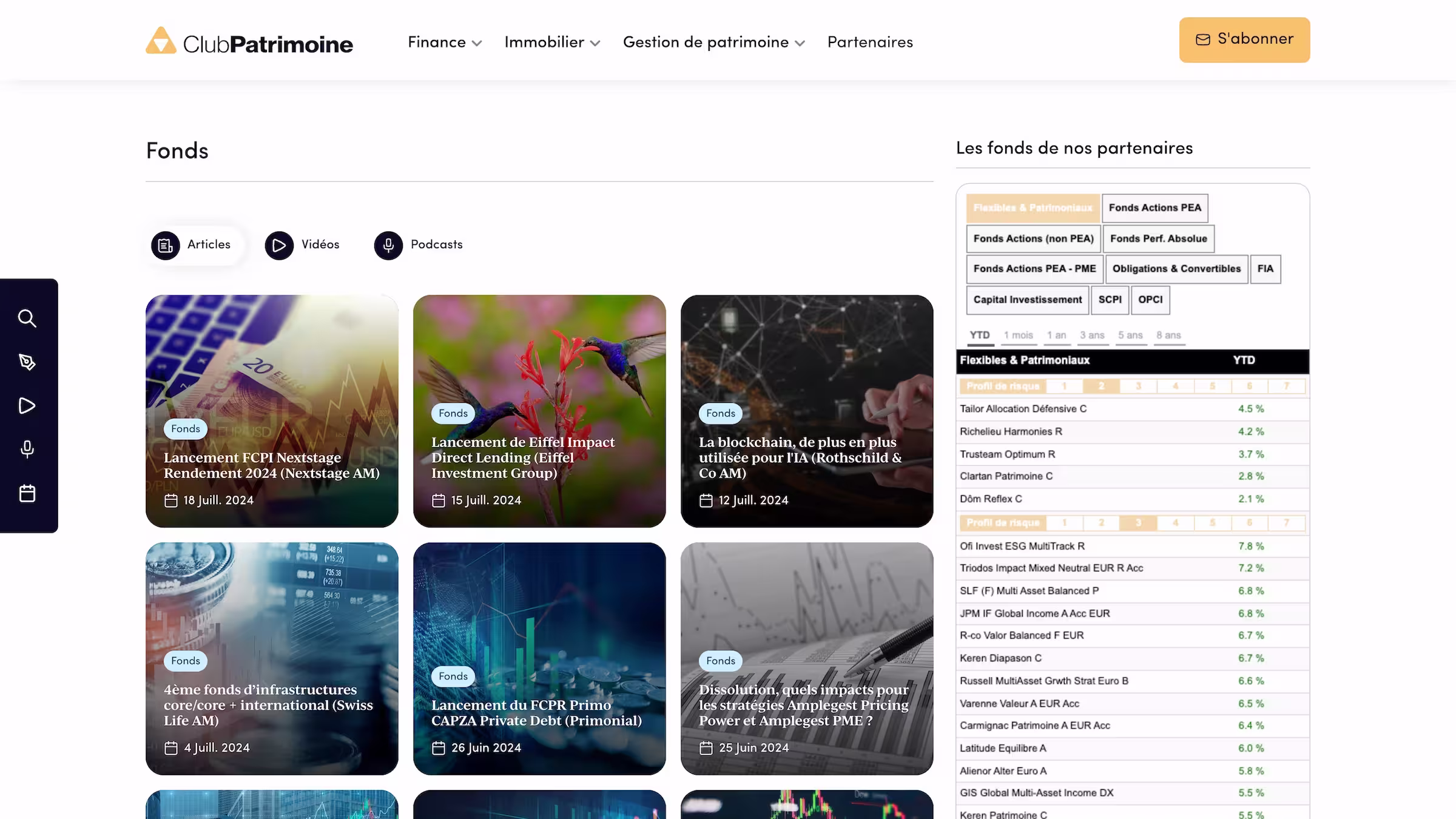Image resolution: width=1456 pixels, height=819 pixels.
Task: Click the ClubPatrimoine triangle logo
Action: tap(161, 41)
